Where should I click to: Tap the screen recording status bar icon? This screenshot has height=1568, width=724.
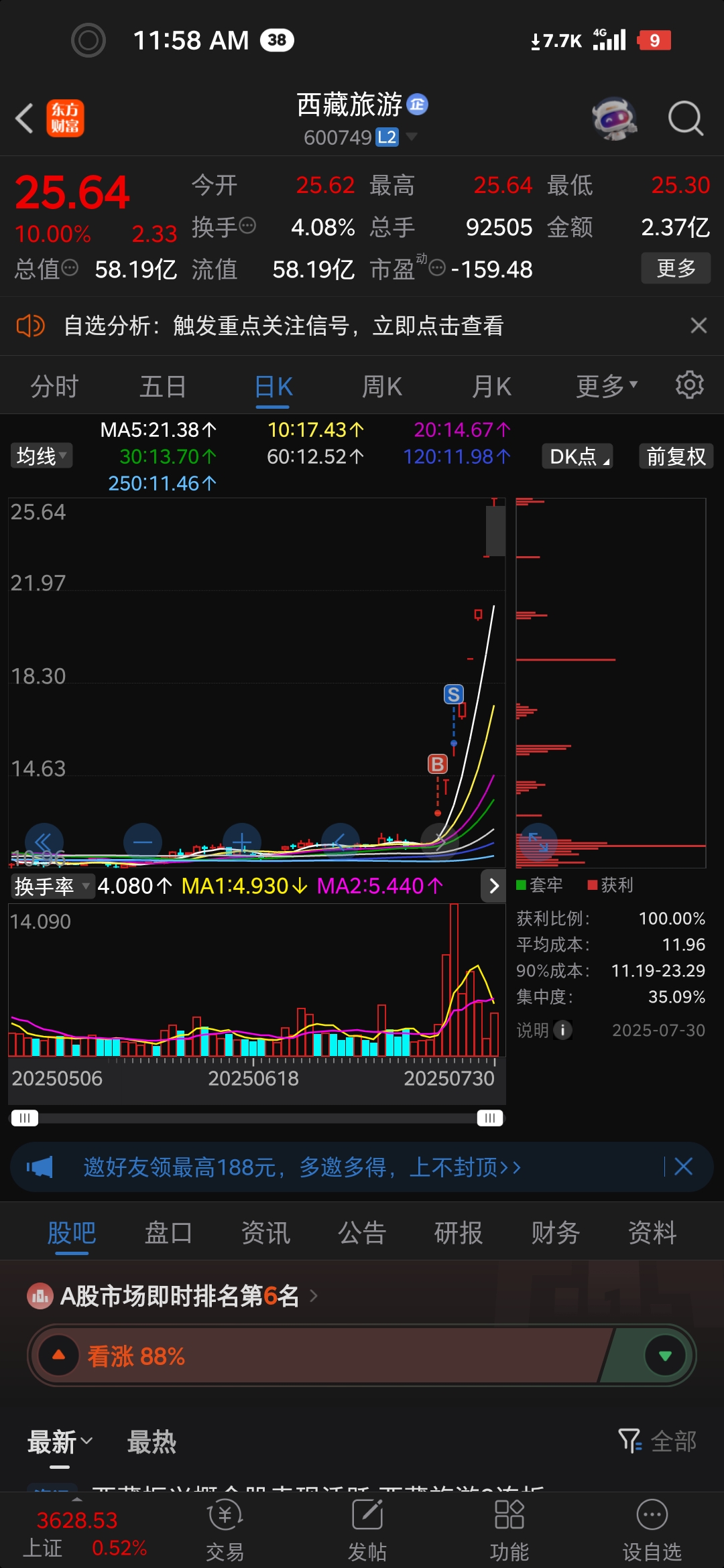[88, 40]
